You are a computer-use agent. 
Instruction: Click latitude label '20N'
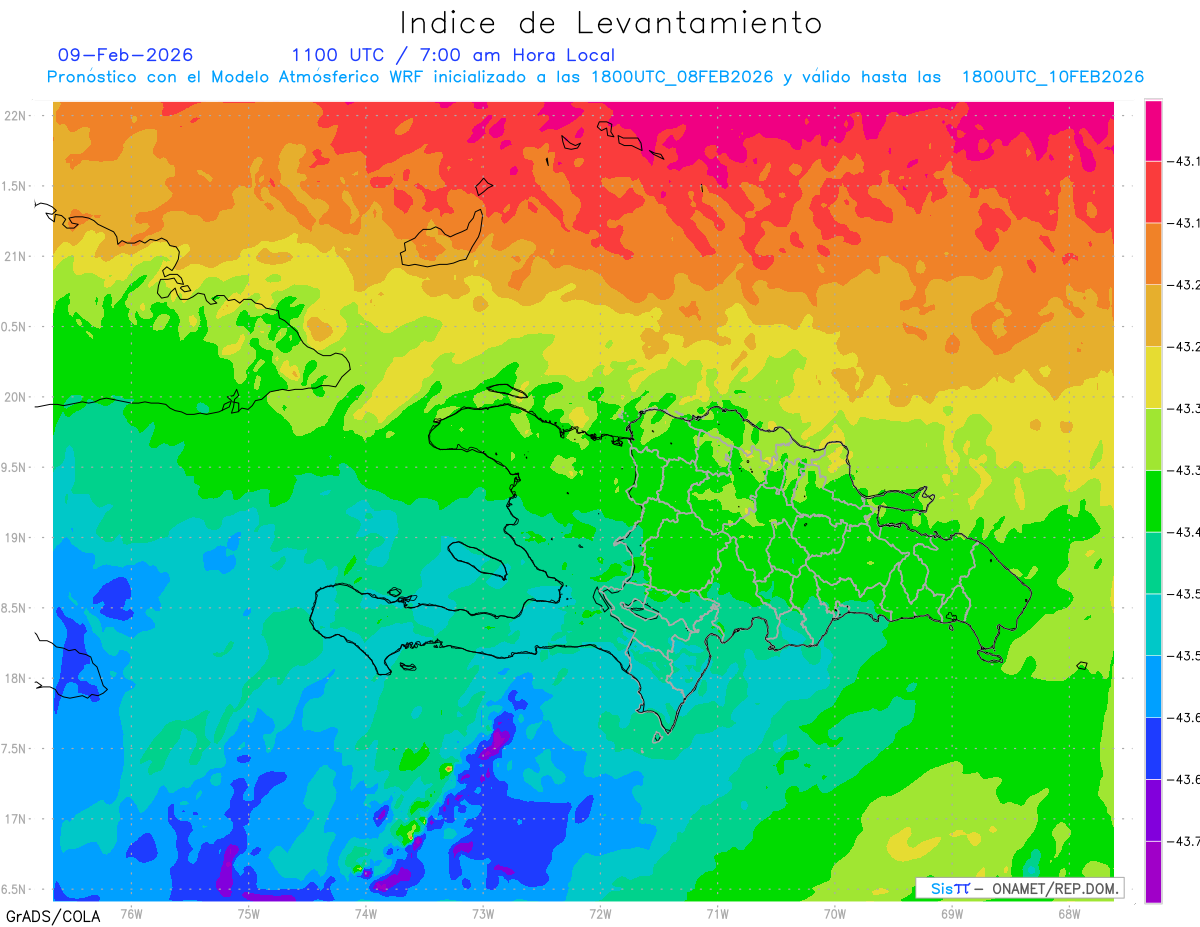[16, 397]
